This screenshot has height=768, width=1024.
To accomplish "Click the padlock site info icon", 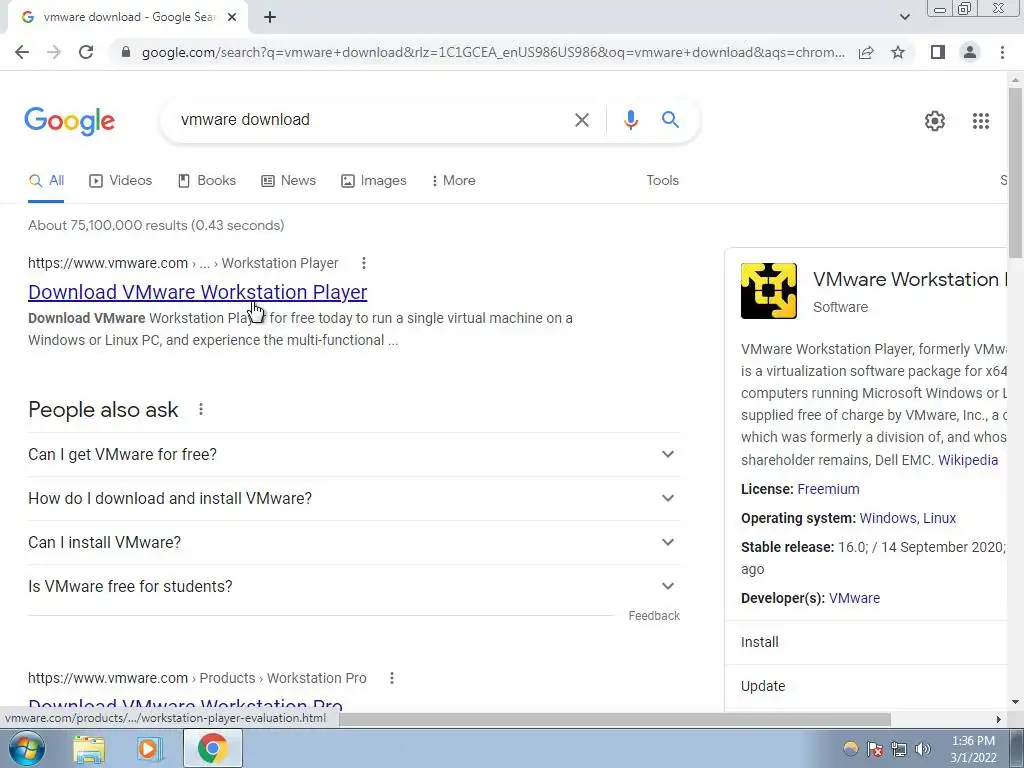I will (126, 52).
